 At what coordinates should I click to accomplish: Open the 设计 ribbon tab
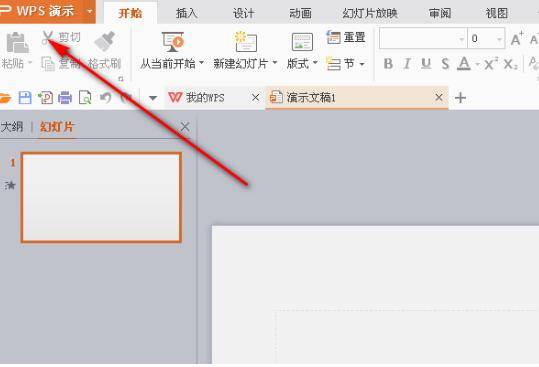click(243, 13)
